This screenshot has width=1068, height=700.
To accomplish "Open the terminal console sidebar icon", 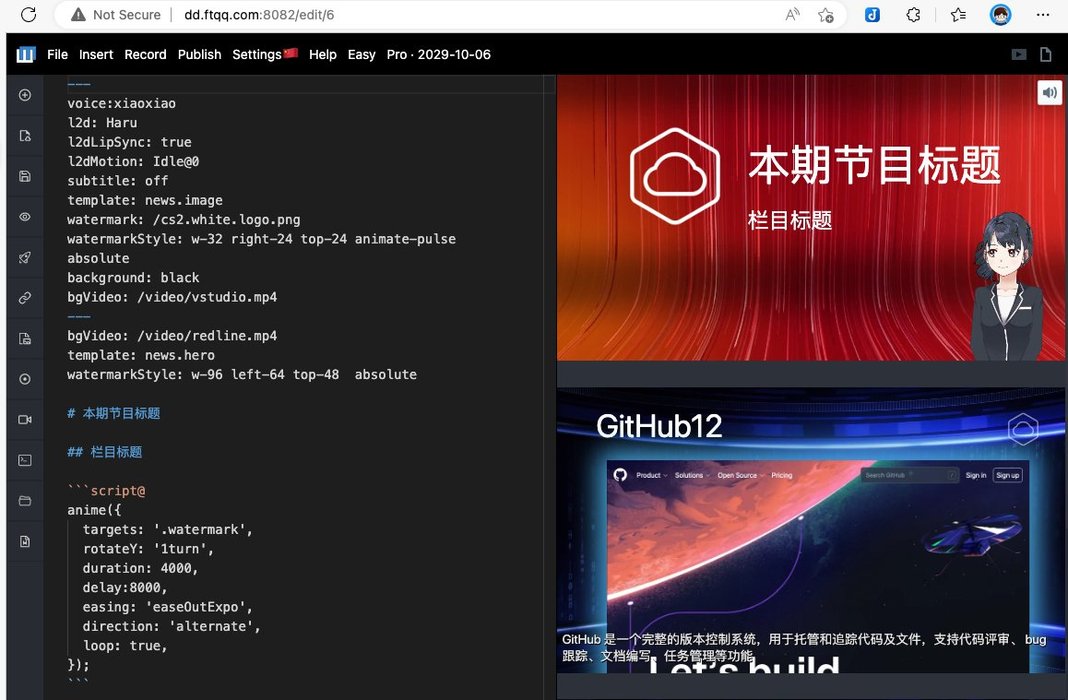I will coord(25,460).
